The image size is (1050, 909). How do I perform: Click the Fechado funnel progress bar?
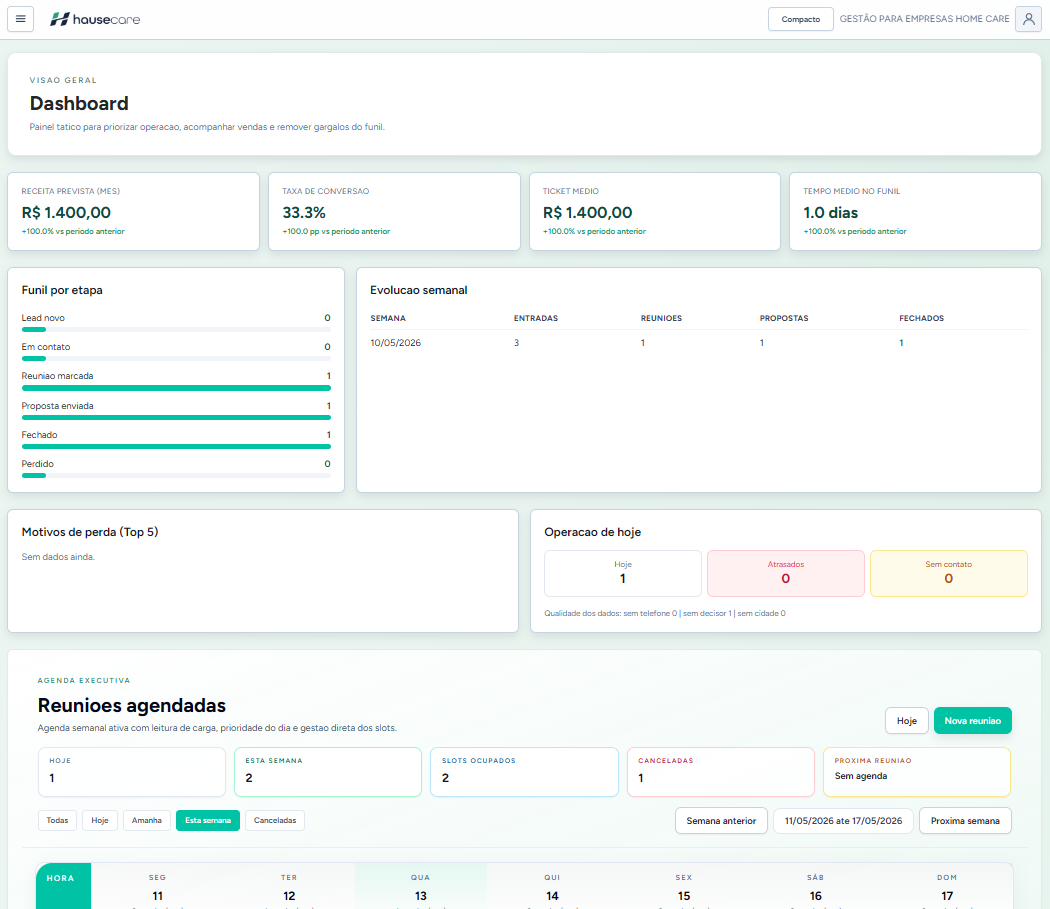(x=176, y=446)
